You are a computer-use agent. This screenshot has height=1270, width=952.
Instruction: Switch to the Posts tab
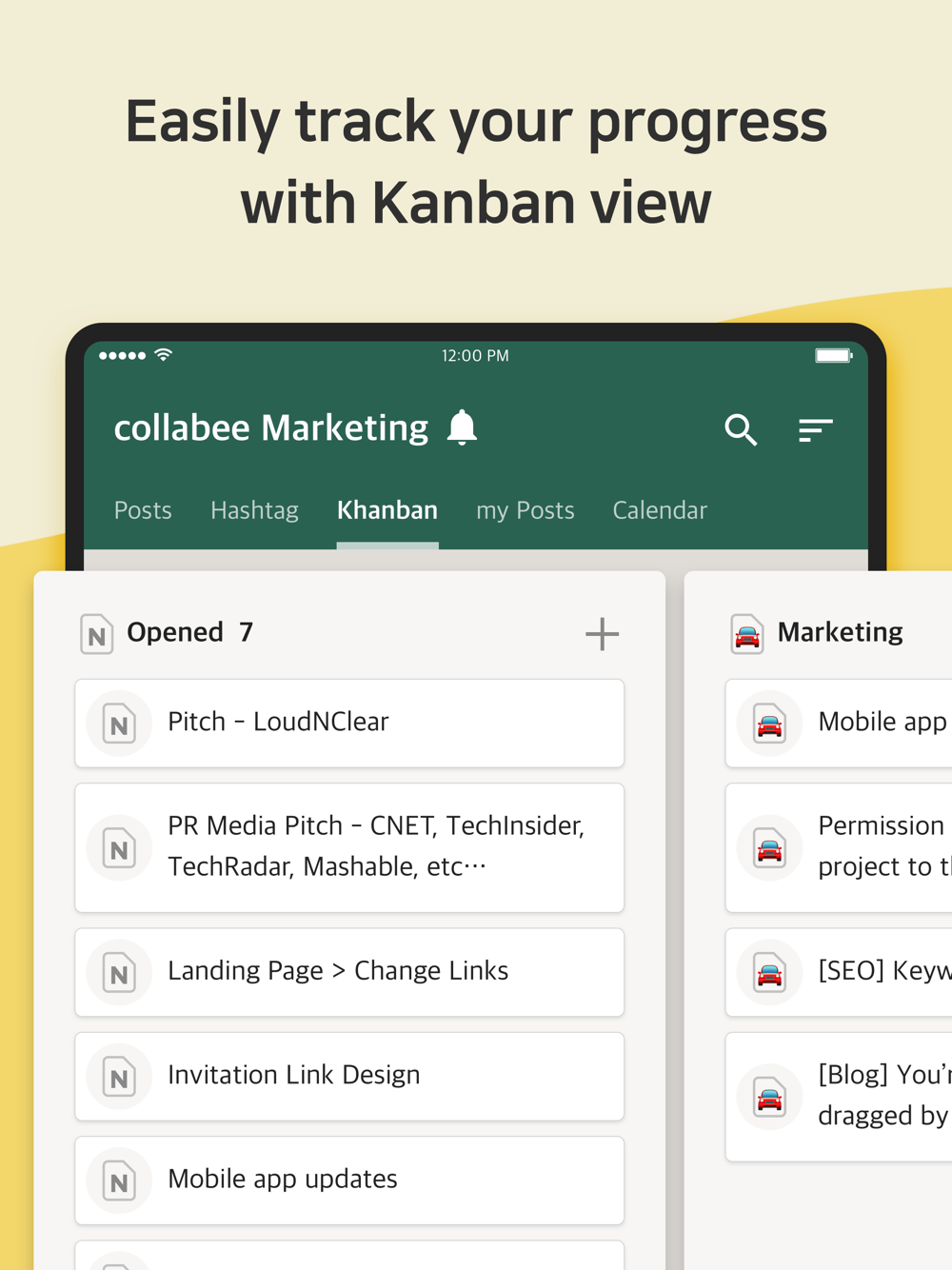(x=143, y=510)
